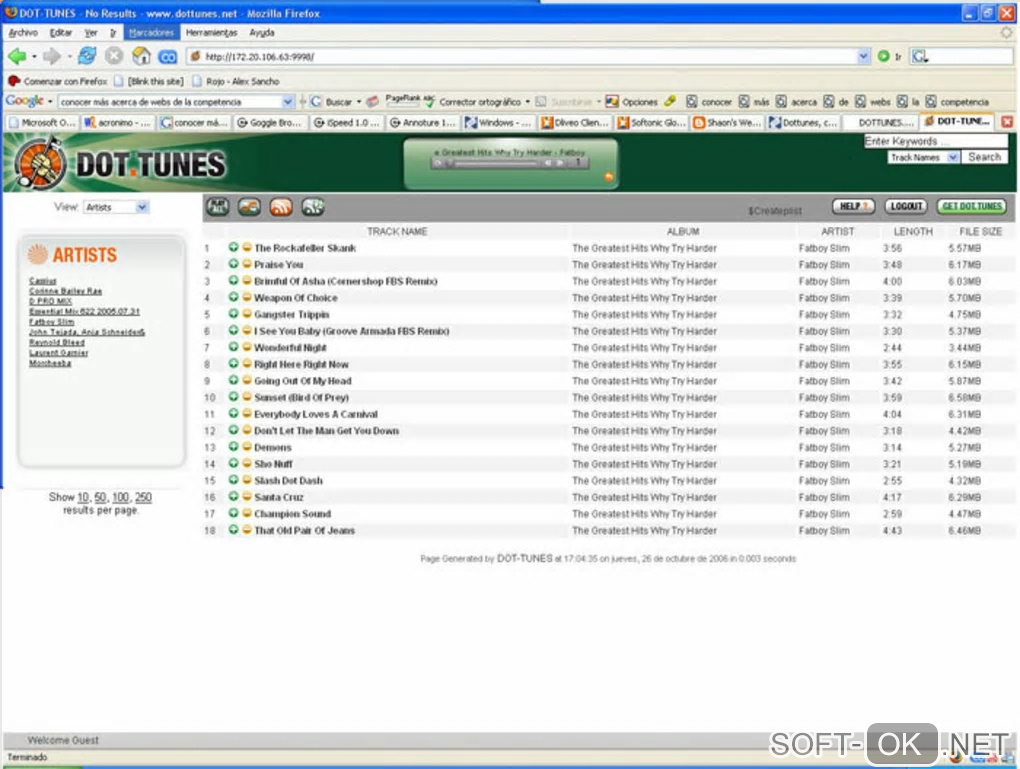
Task: Click the second toolbar icon next to Play All
Action: pyautogui.click(x=249, y=208)
